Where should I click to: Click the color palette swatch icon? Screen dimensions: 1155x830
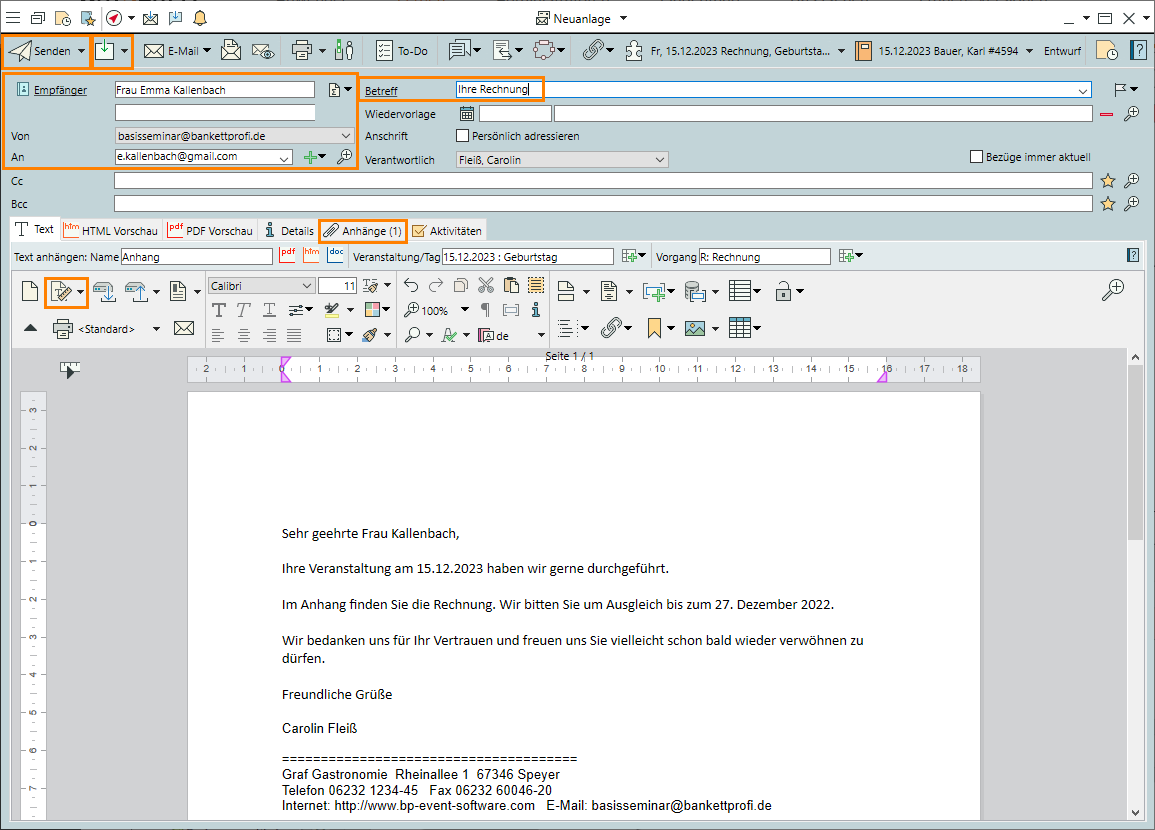coord(372,310)
